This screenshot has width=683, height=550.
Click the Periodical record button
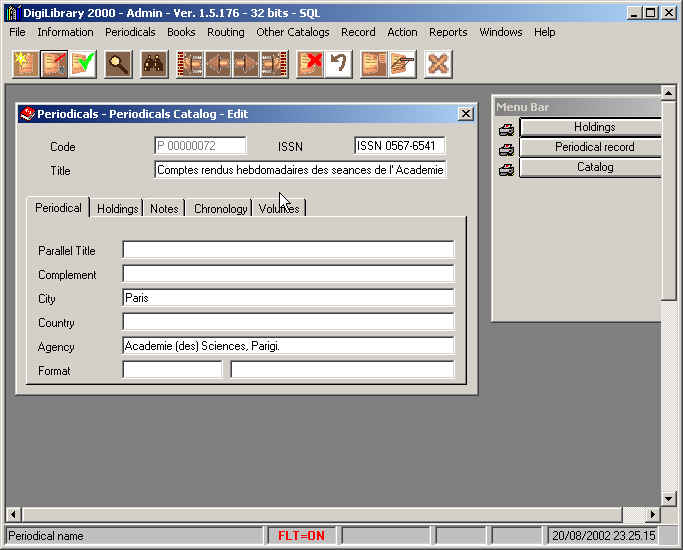pos(591,147)
